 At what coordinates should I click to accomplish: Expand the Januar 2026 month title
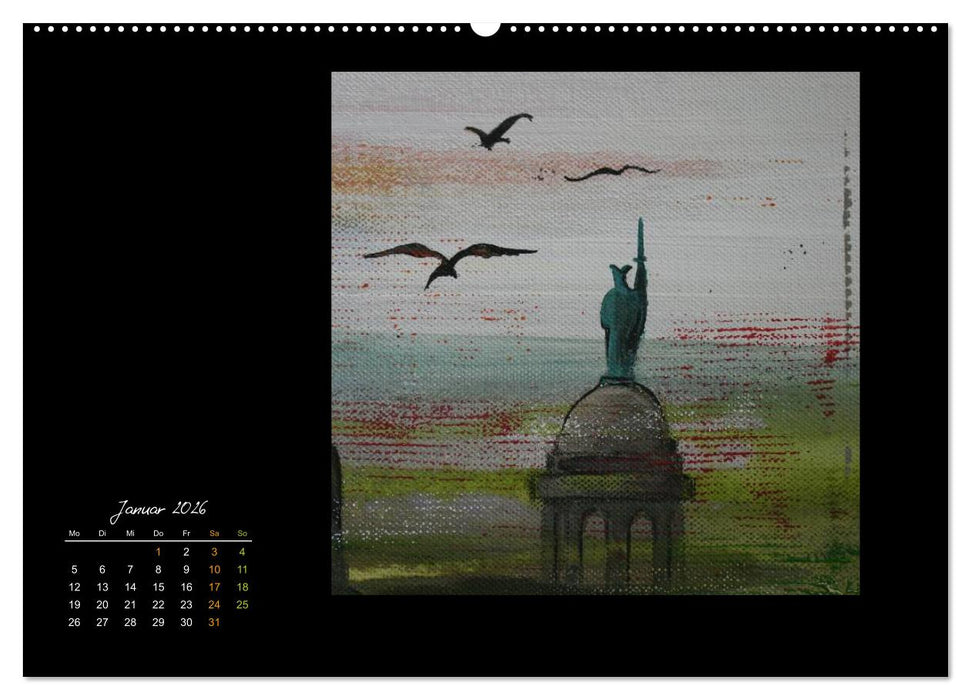[x=162, y=508]
